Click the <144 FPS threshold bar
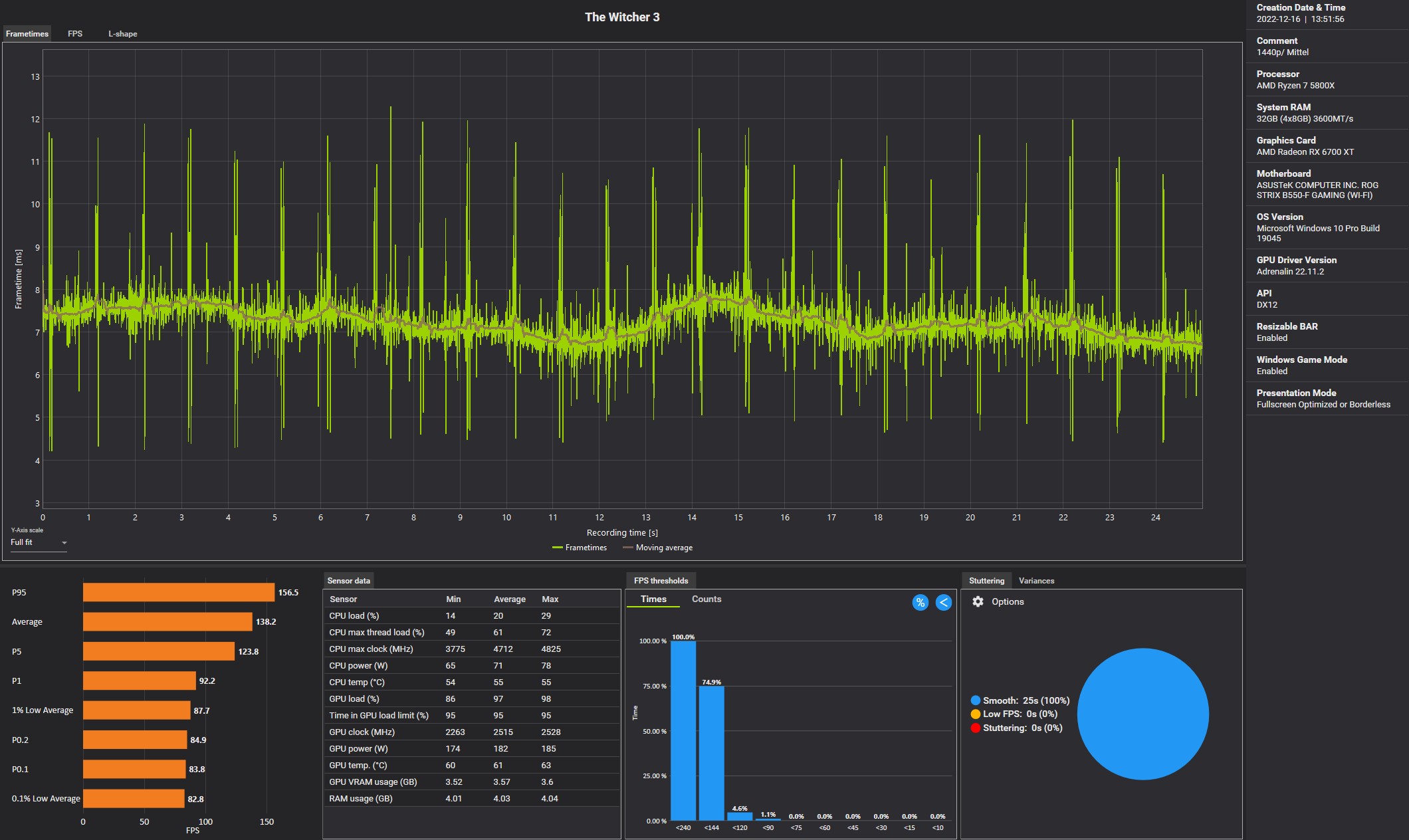The height and width of the screenshot is (840, 1409). tap(711, 753)
